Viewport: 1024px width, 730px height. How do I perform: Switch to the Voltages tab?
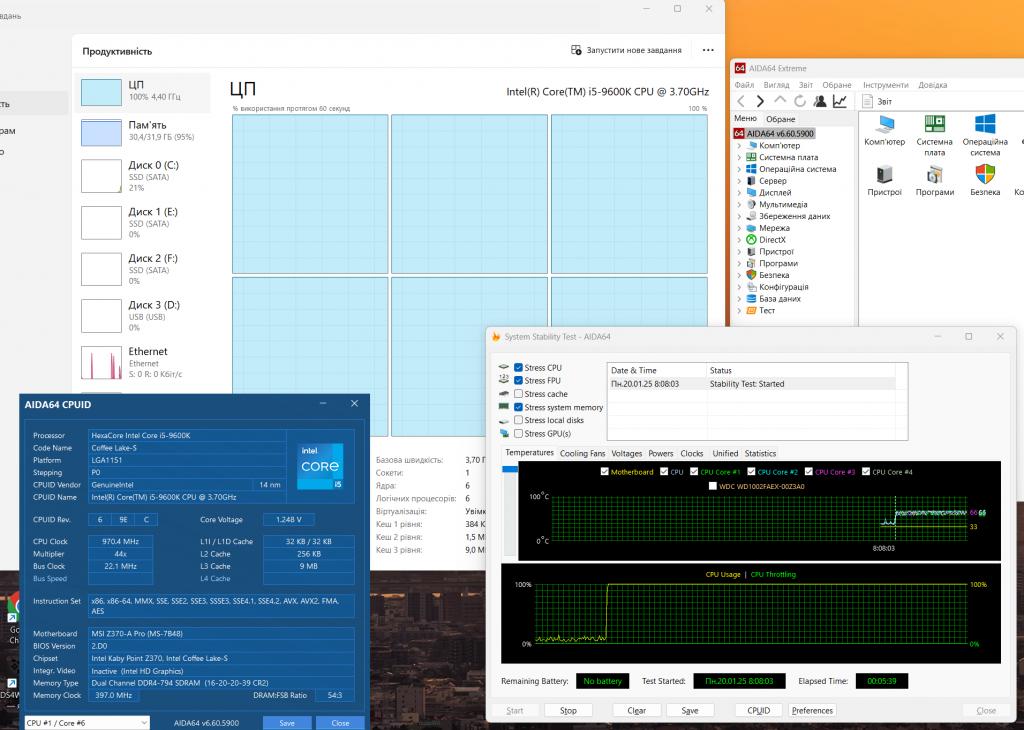(x=626, y=453)
